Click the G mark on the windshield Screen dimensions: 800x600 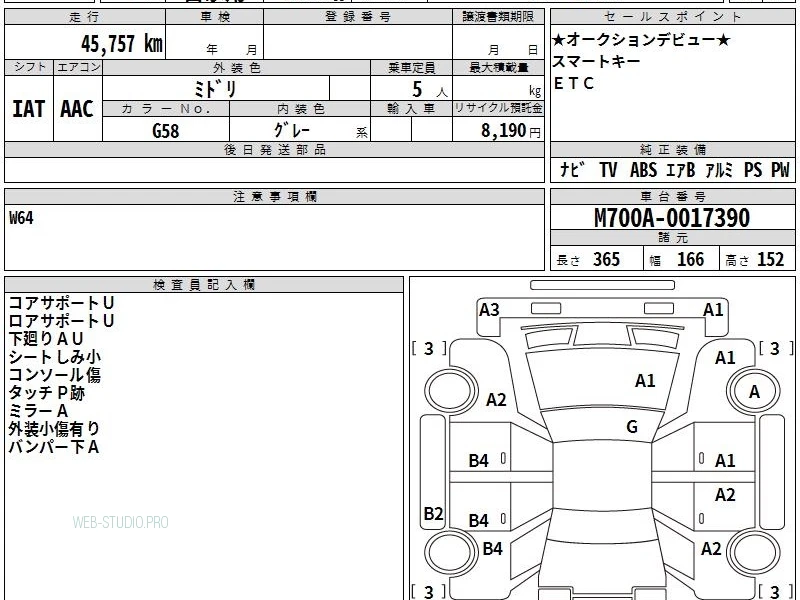[632, 427]
